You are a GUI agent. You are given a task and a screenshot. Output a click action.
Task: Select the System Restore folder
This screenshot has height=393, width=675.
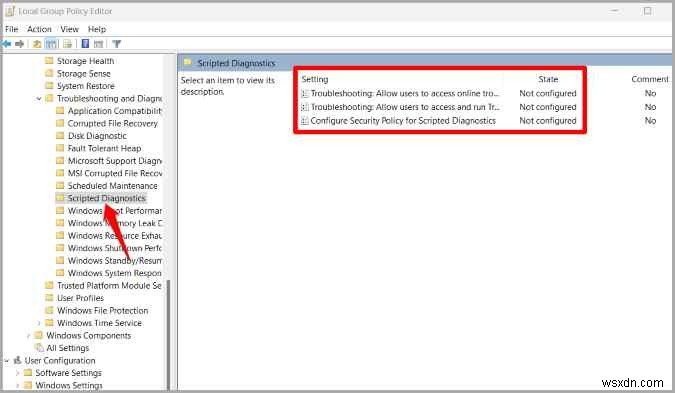click(86, 86)
